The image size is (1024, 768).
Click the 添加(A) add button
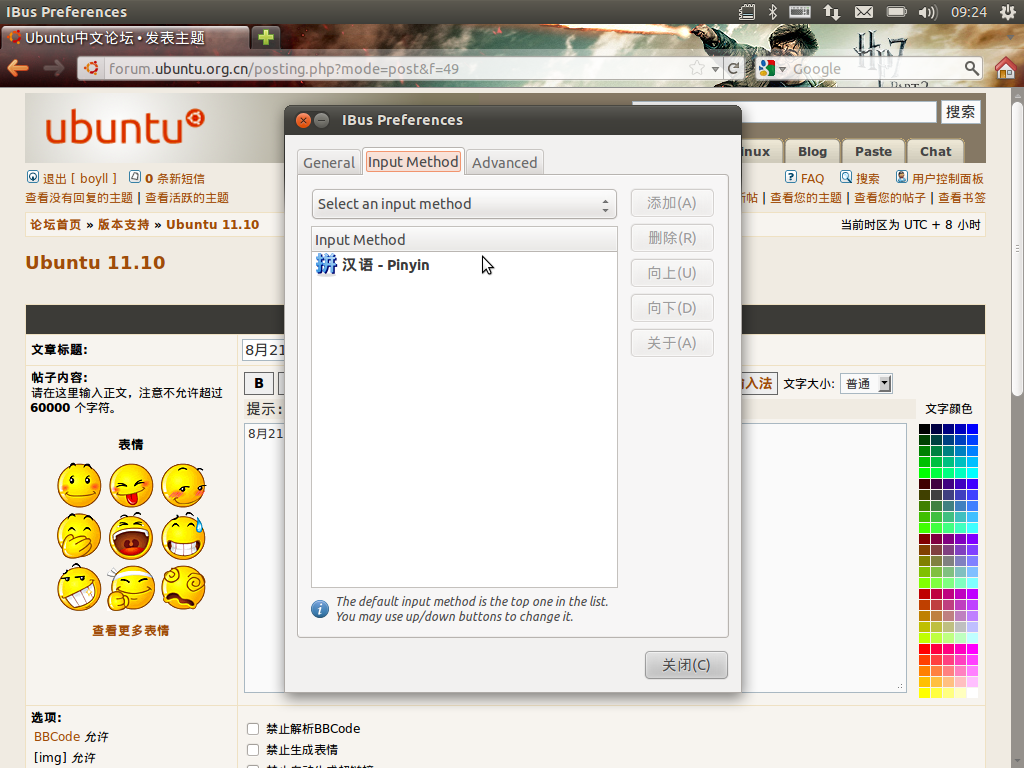672,203
